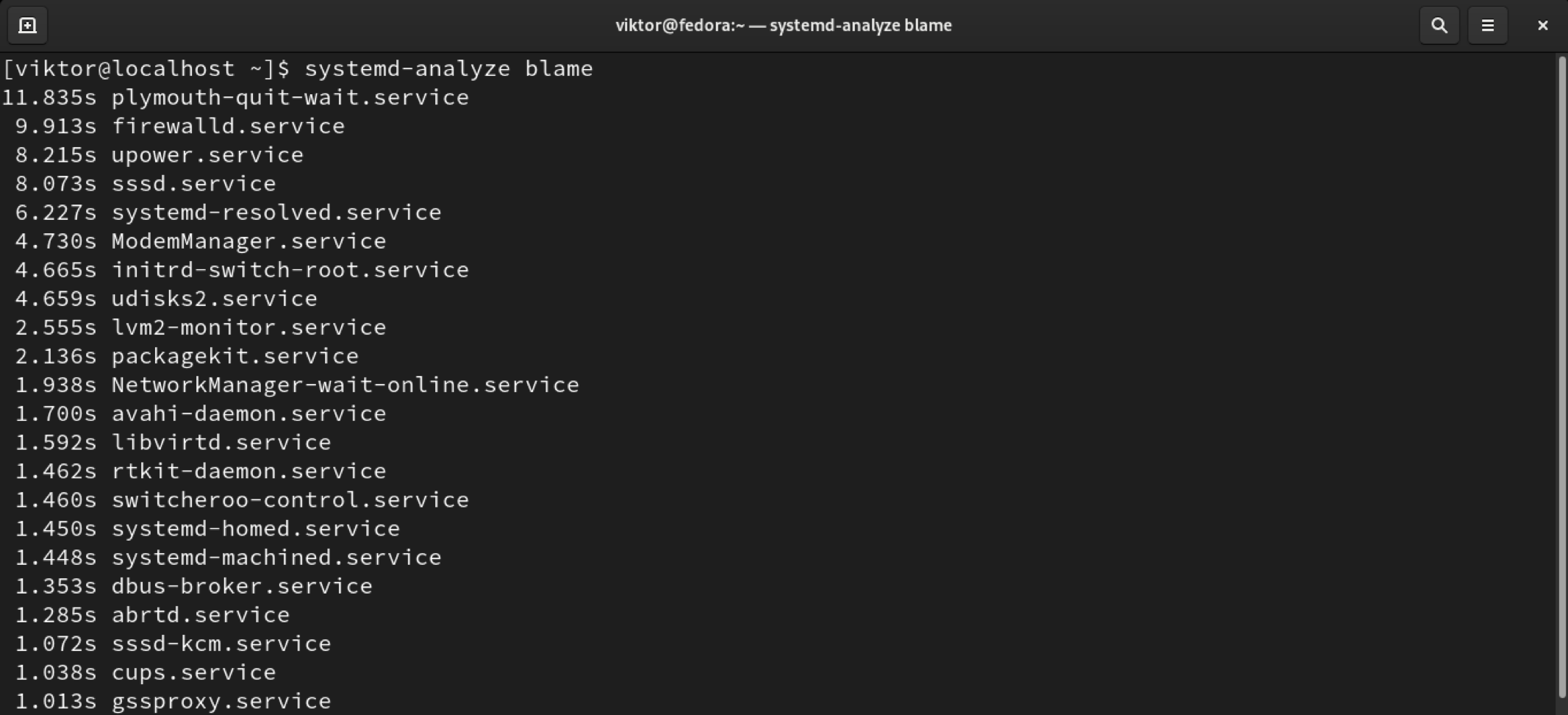This screenshot has width=1568, height=715.
Task: Click the firewalld.service entry
Action: pos(228,126)
